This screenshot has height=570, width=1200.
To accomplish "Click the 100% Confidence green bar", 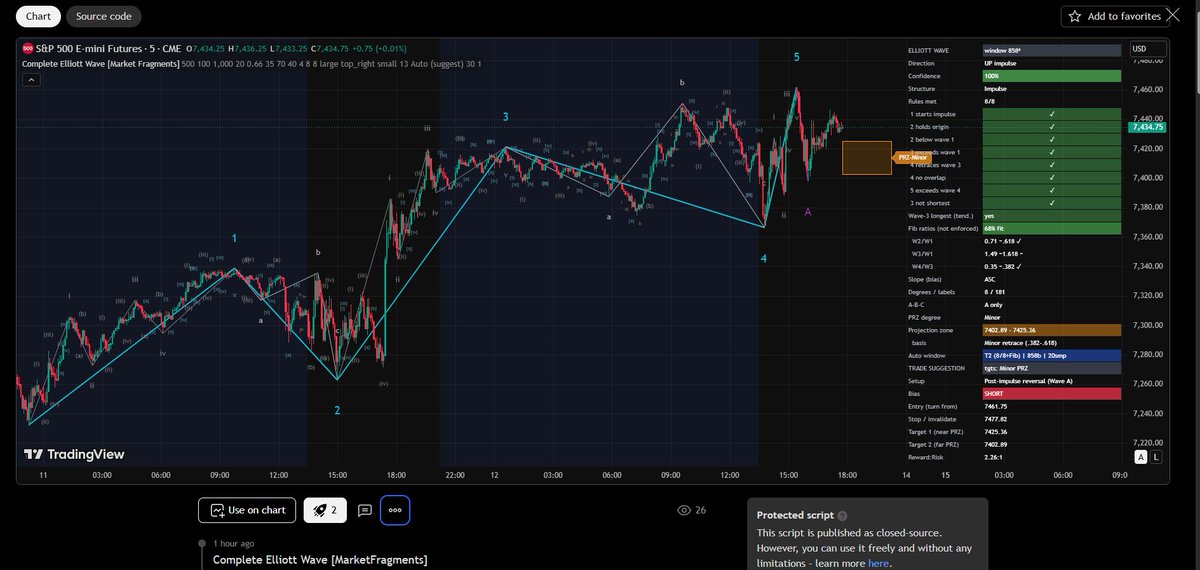I will coord(1051,76).
